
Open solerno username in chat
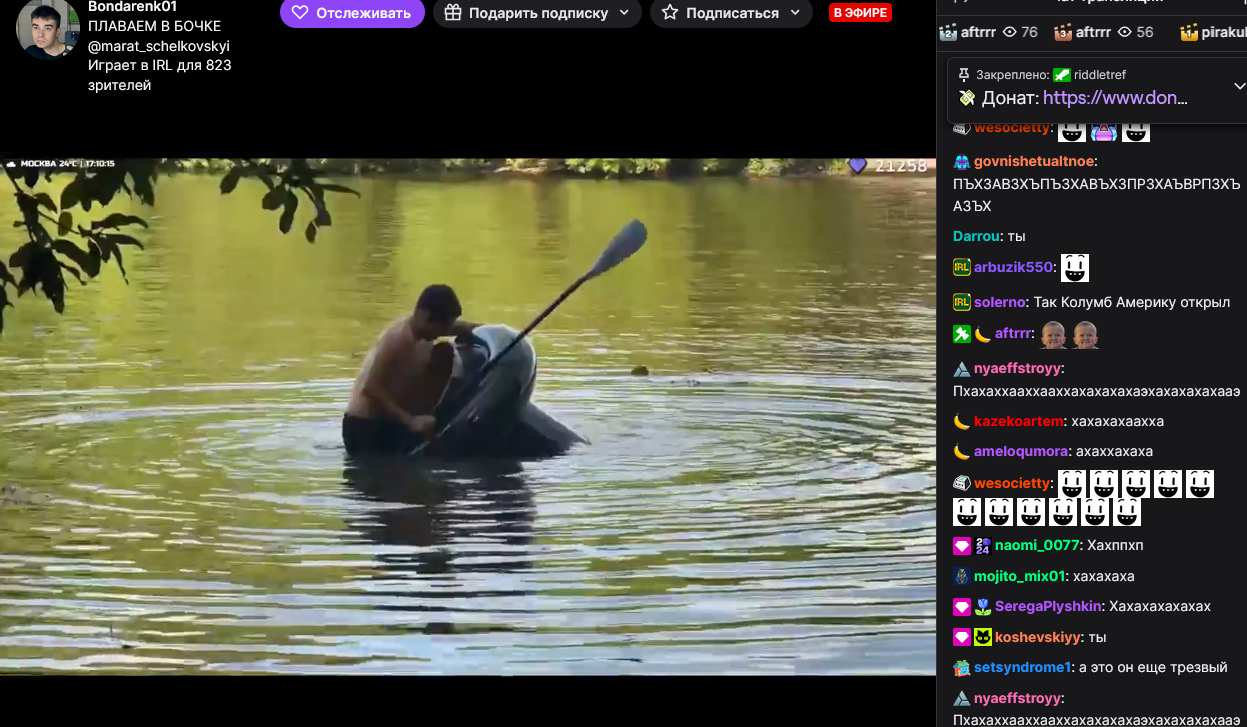tap(1000, 302)
